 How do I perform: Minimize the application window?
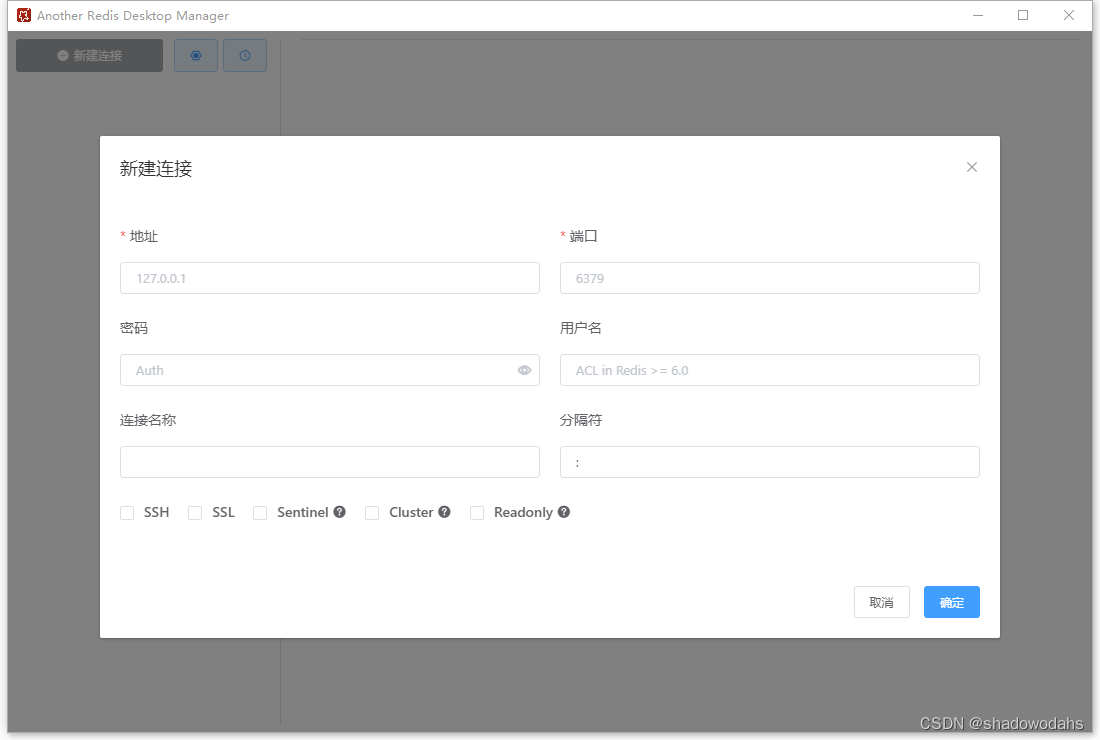tap(978, 15)
